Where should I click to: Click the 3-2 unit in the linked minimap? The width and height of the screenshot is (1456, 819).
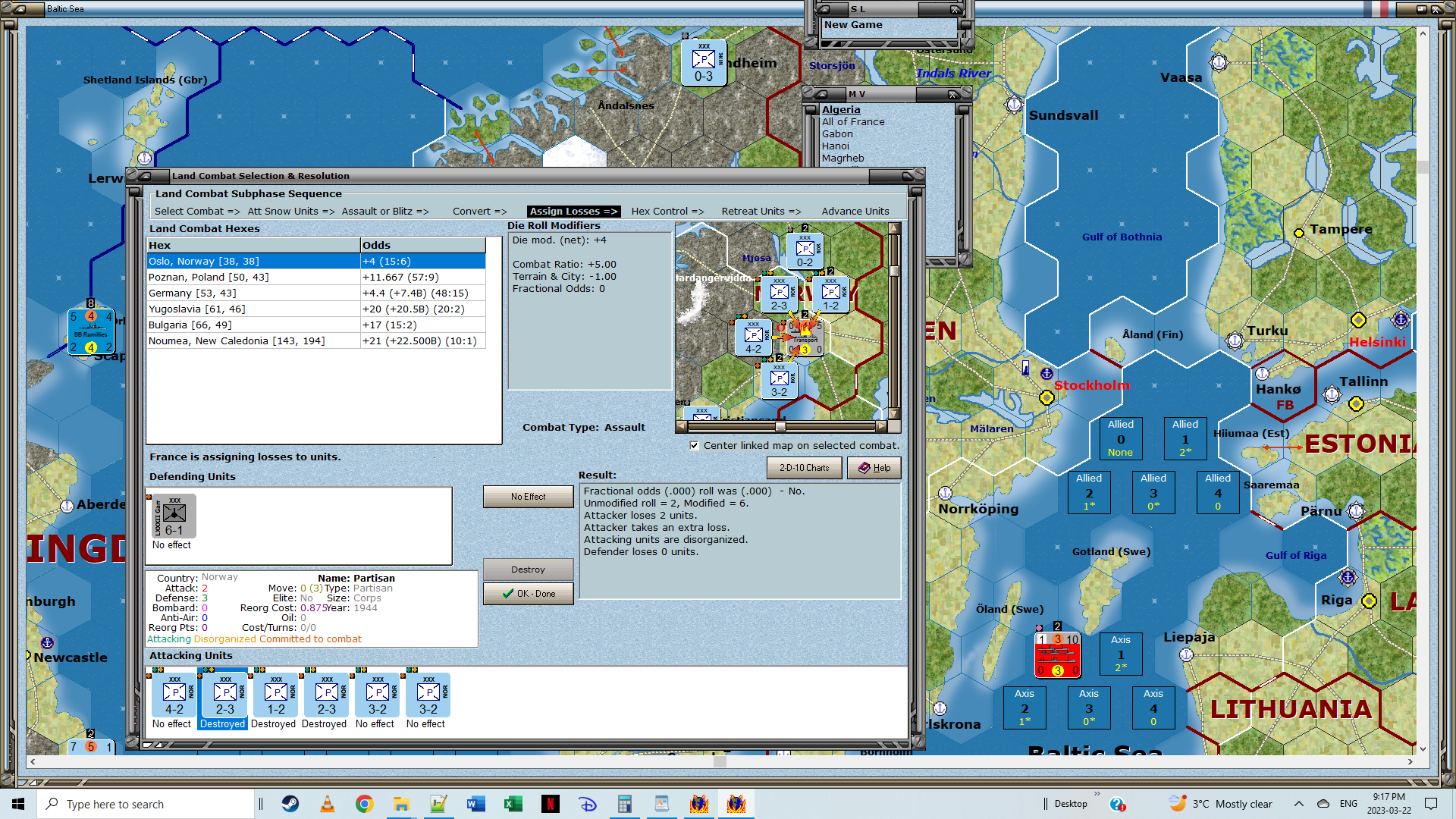click(779, 380)
